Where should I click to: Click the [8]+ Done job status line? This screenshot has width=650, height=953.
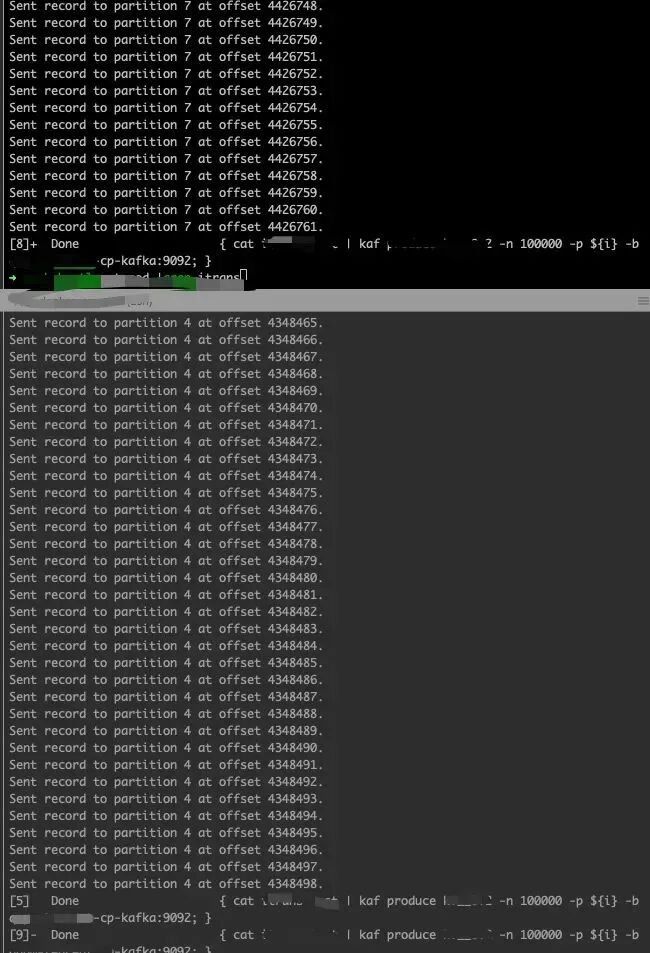pos(324,244)
